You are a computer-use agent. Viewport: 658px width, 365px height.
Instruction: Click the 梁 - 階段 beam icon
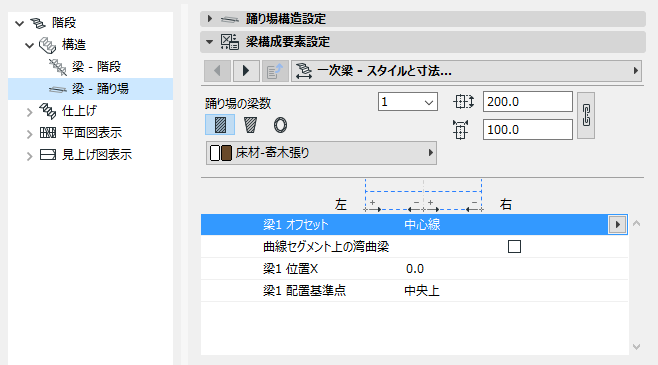tap(58, 67)
